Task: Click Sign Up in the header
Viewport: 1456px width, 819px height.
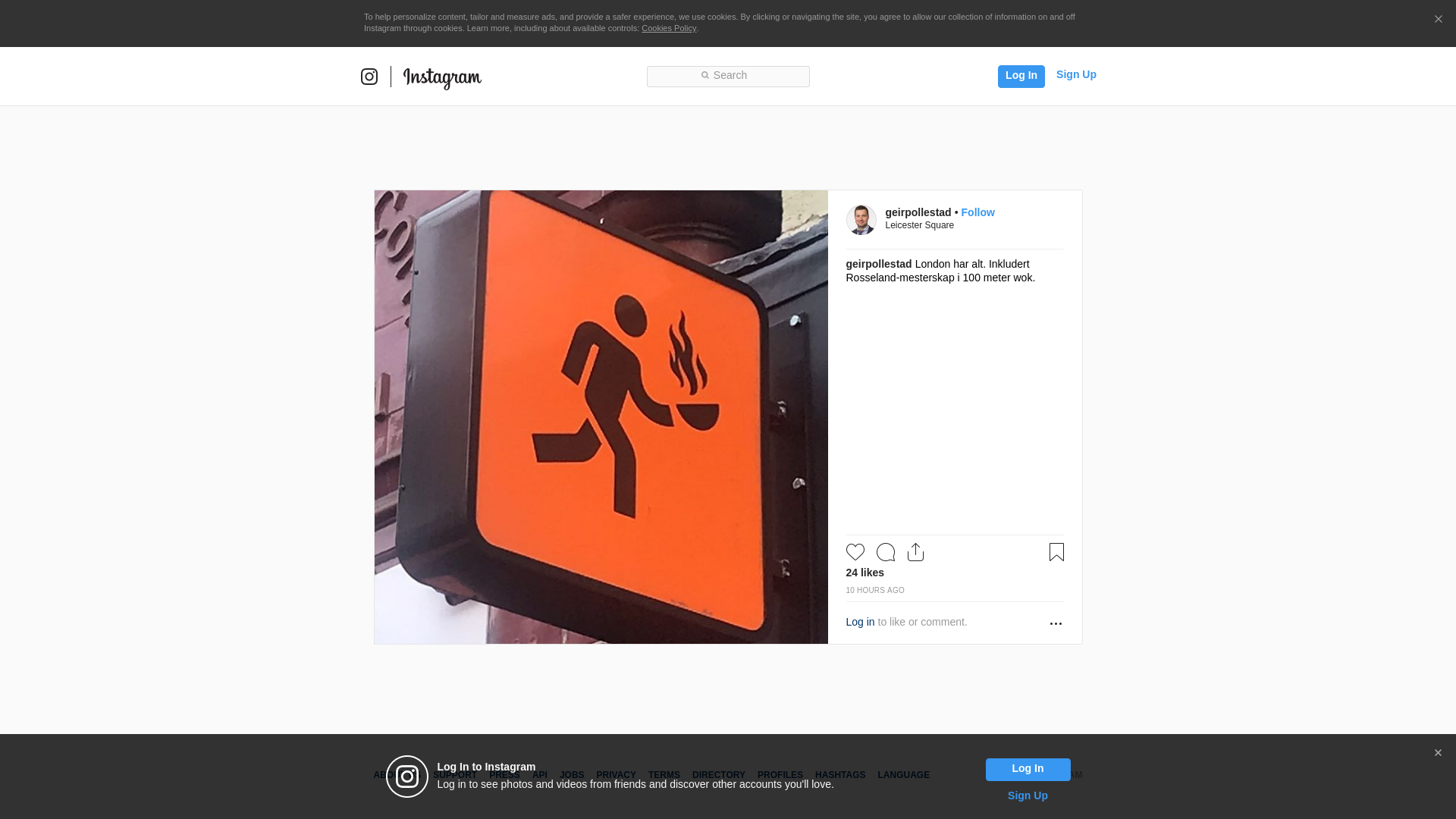Action: point(1076,75)
